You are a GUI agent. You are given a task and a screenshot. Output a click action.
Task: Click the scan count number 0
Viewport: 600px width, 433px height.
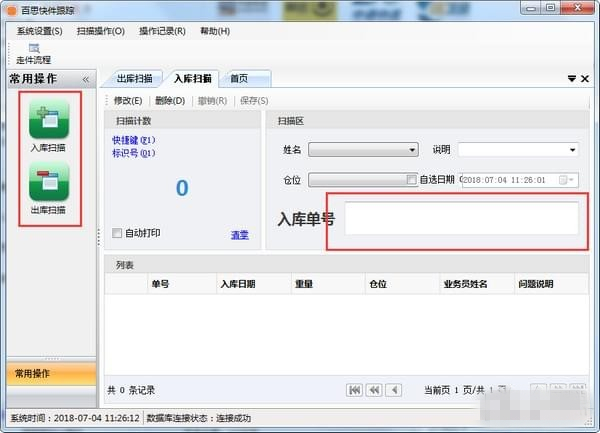pos(182,188)
